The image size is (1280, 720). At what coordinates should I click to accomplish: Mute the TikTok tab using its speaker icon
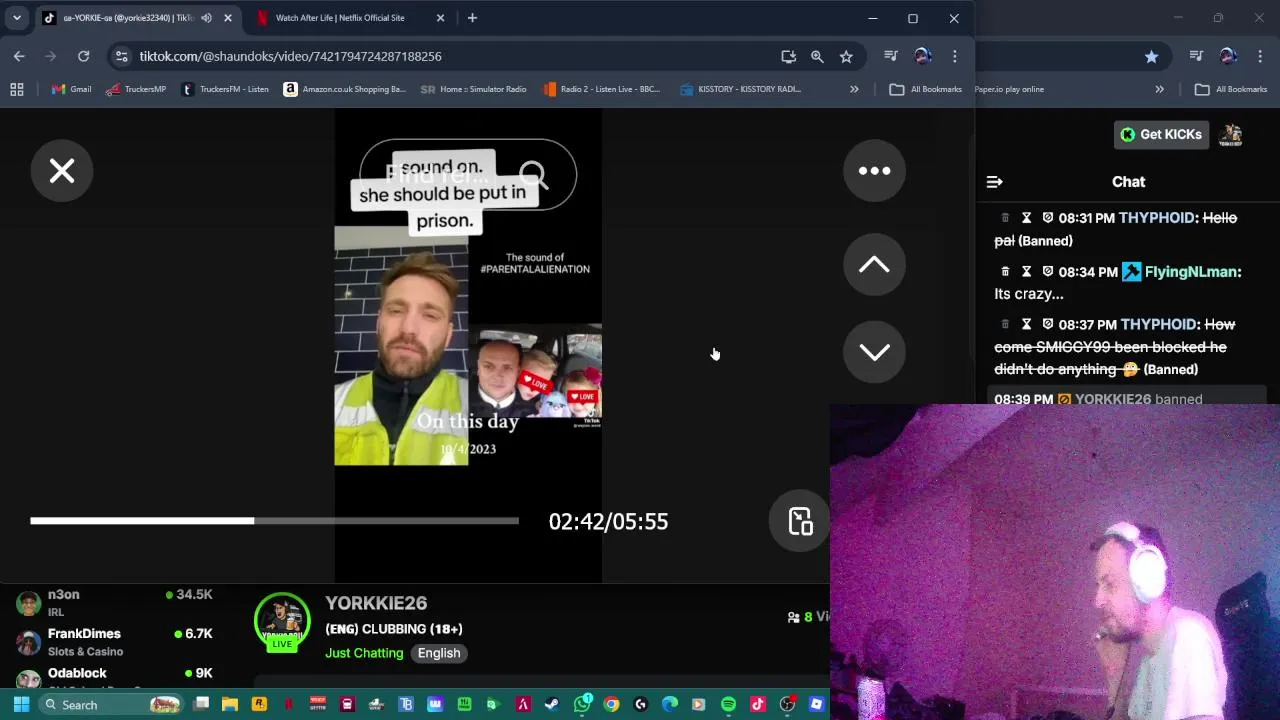206,18
